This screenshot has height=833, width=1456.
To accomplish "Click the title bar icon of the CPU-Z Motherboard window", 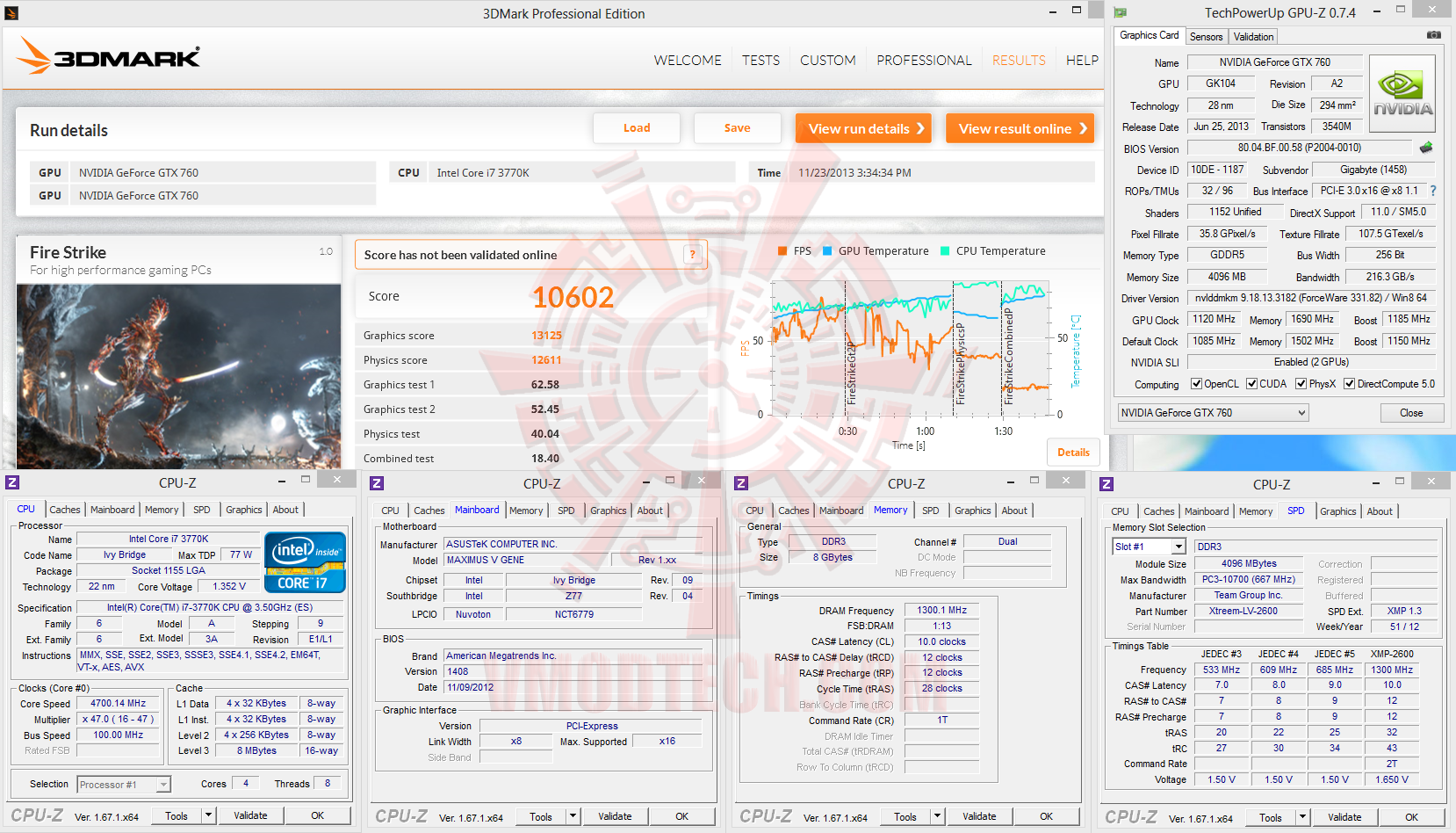I will click(x=377, y=483).
